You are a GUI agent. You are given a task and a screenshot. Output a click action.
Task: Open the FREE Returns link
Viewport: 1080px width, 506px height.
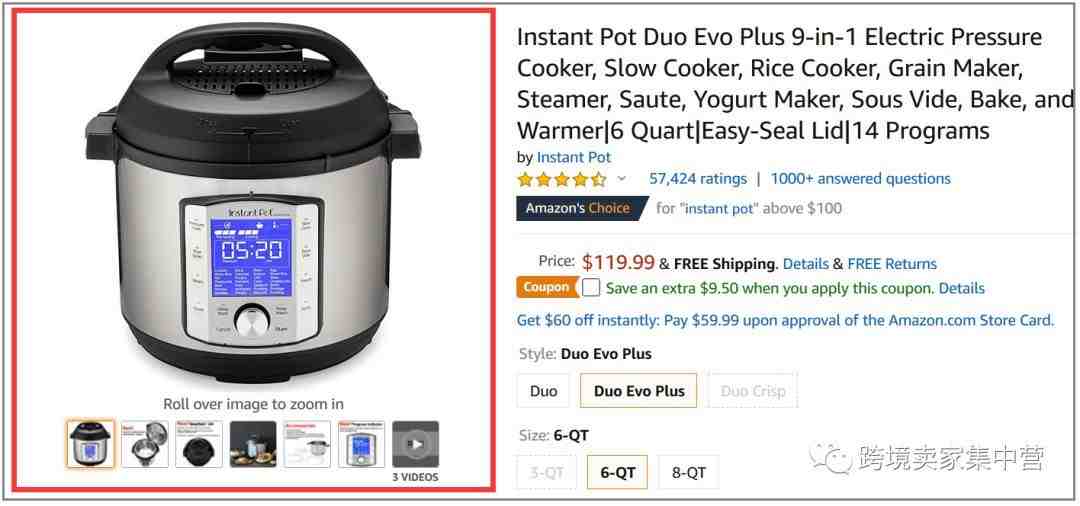(892, 264)
